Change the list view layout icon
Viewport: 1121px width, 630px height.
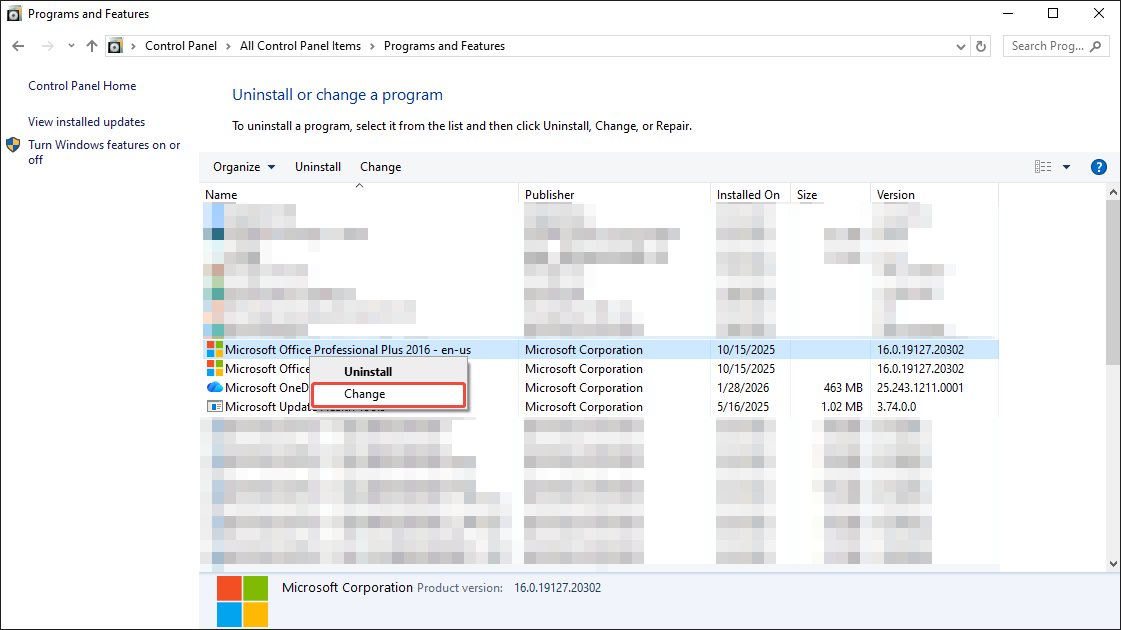pos(1043,166)
